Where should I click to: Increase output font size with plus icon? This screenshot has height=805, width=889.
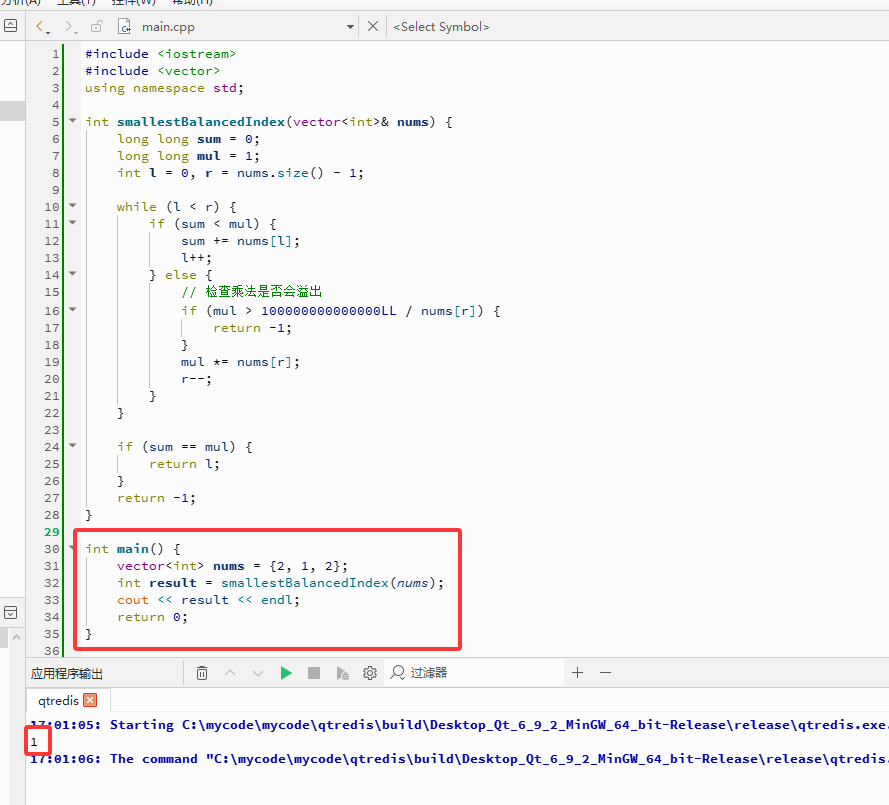(577, 673)
